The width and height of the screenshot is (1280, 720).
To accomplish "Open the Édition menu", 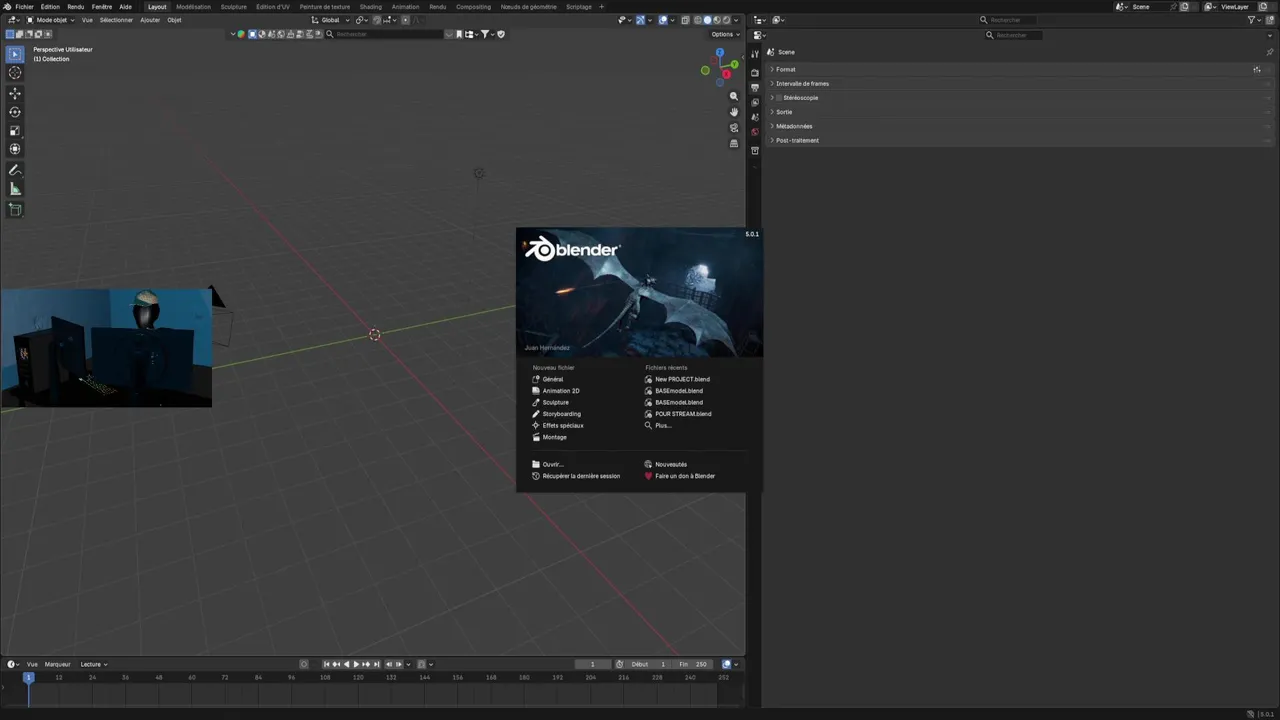I will (50, 7).
